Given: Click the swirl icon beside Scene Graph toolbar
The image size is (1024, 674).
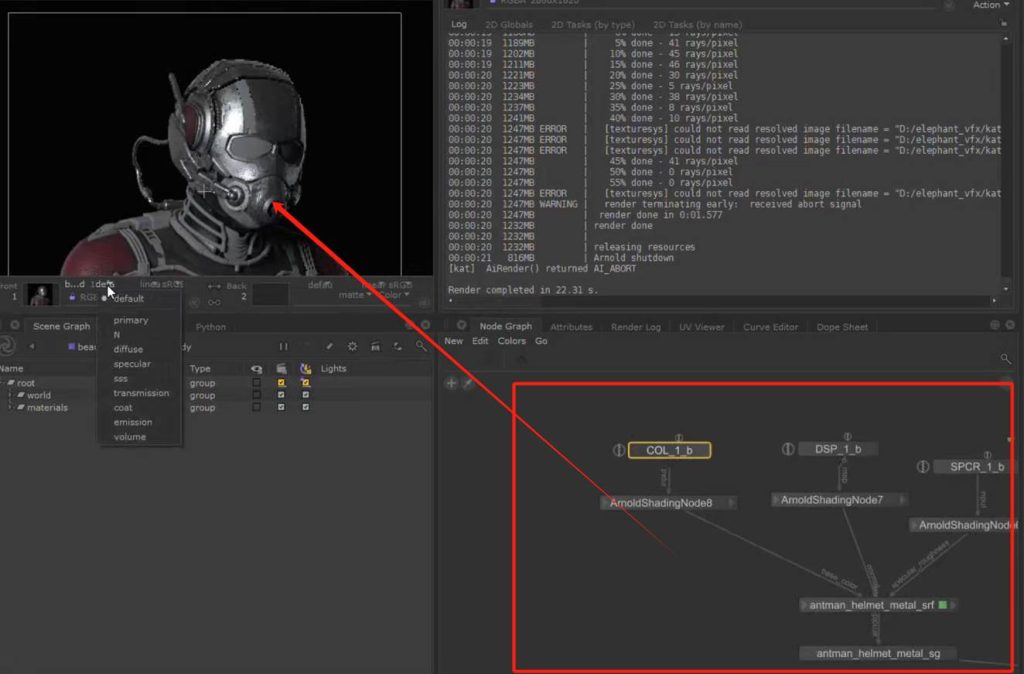Looking at the screenshot, I should tap(8, 346).
